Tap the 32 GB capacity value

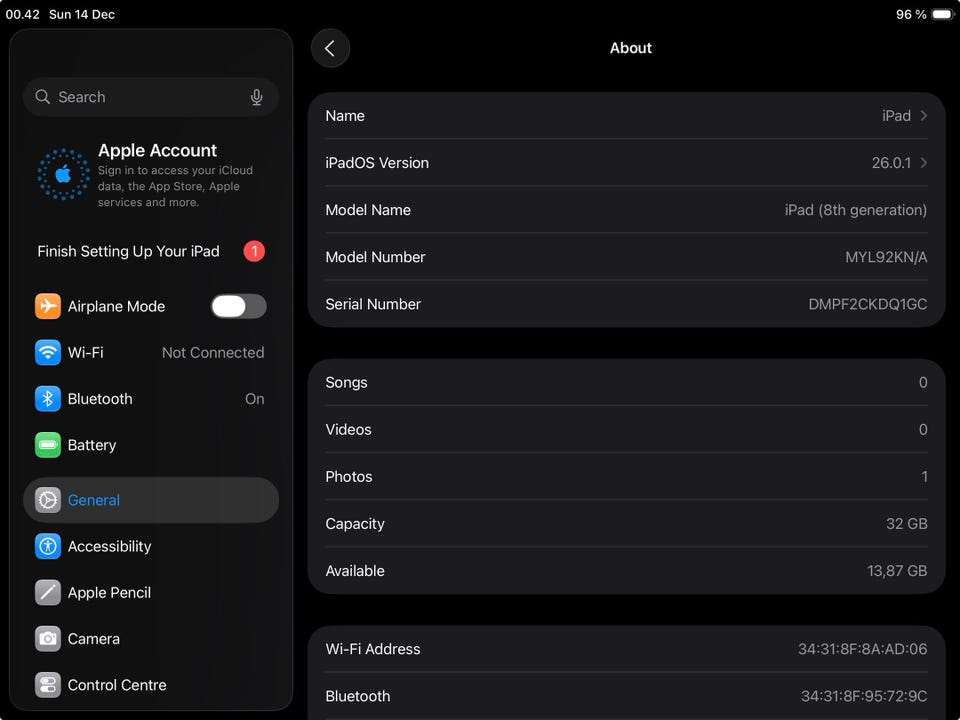[x=906, y=524]
